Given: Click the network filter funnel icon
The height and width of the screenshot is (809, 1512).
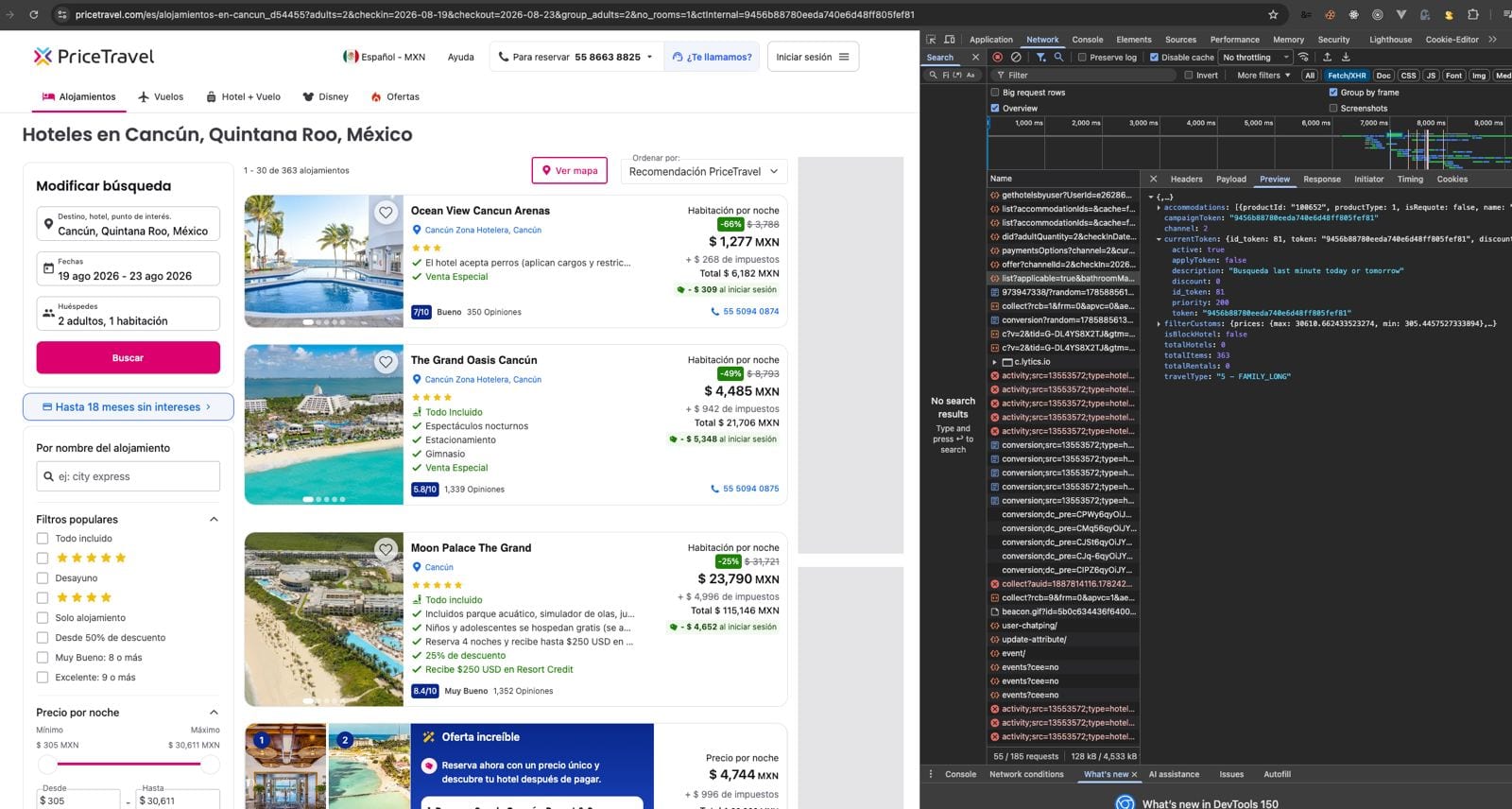Looking at the screenshot, I should pos(1041,58).
